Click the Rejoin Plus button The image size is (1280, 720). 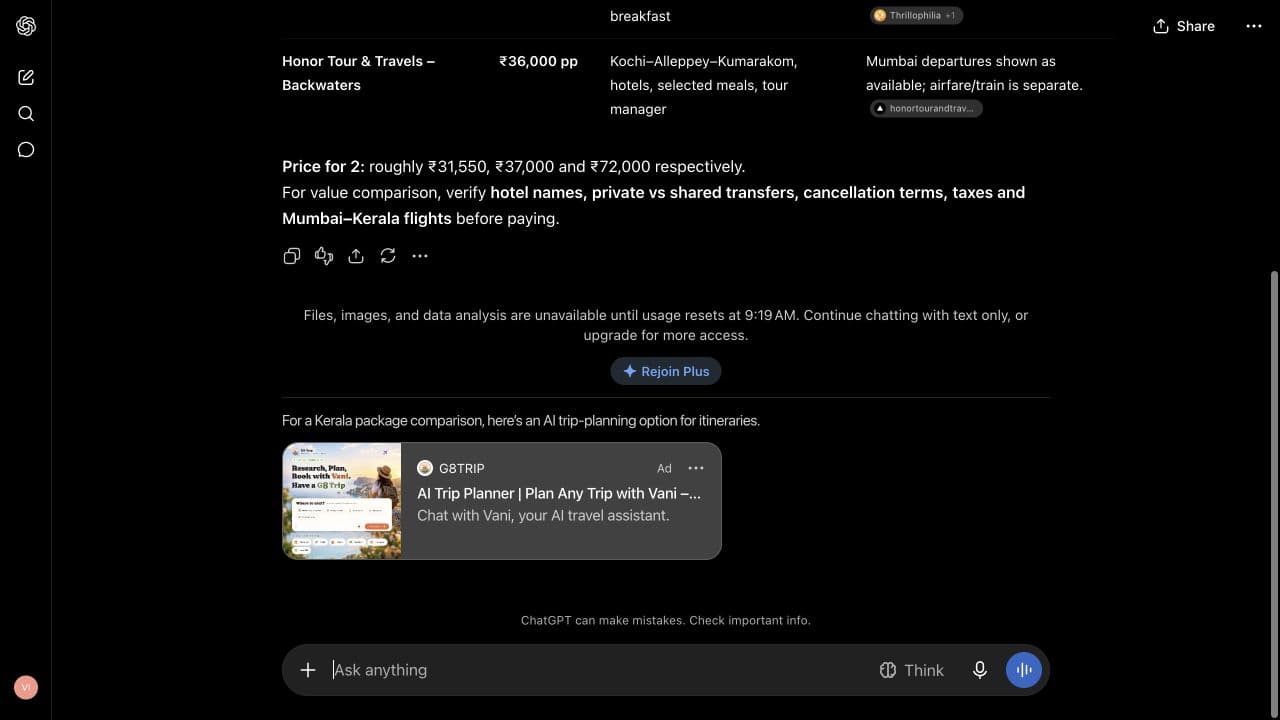click(x=666, y=371)
